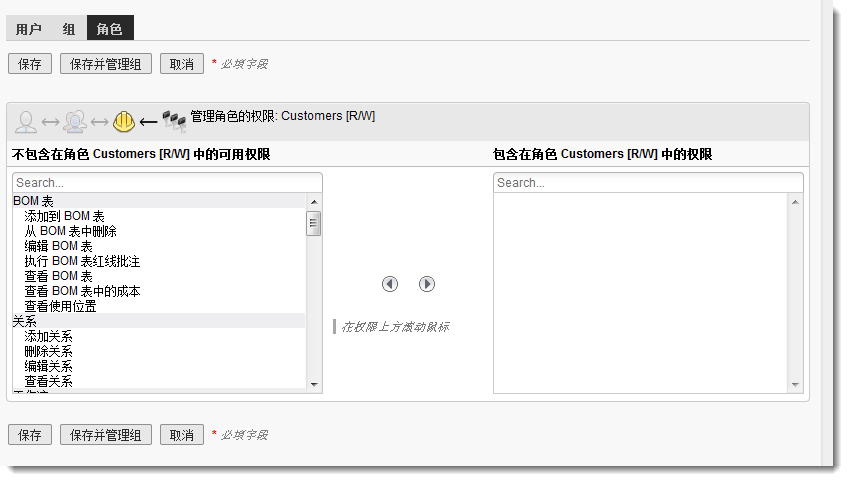Select 从 BOM 表中删除 permission
This screenshot has height=481, width=848.
(70, 232)
